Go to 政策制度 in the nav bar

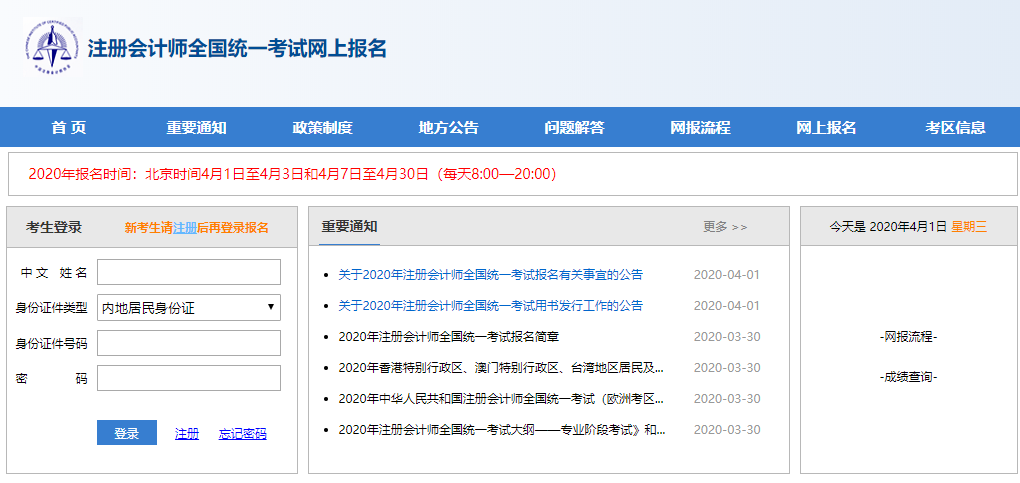point(322,127)
